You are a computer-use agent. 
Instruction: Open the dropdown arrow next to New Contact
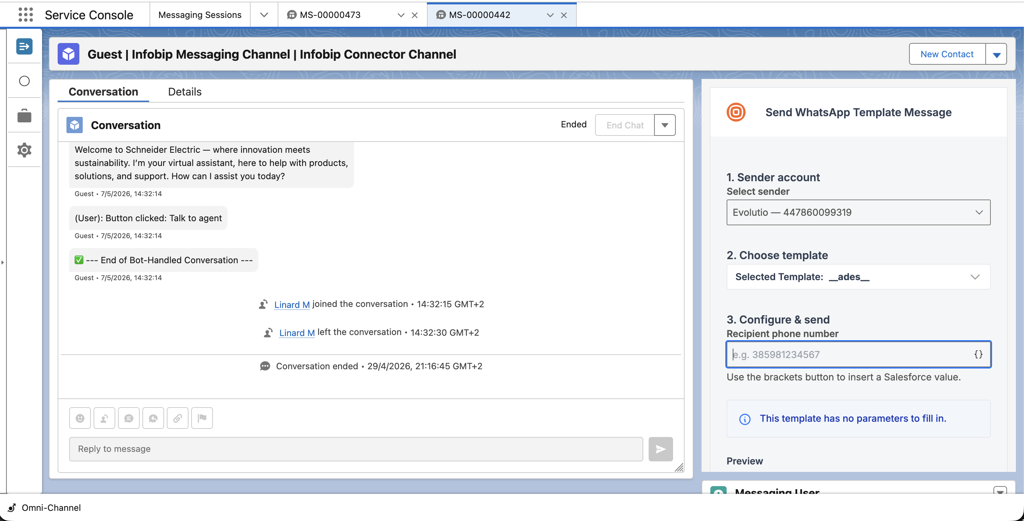(997, 55)
